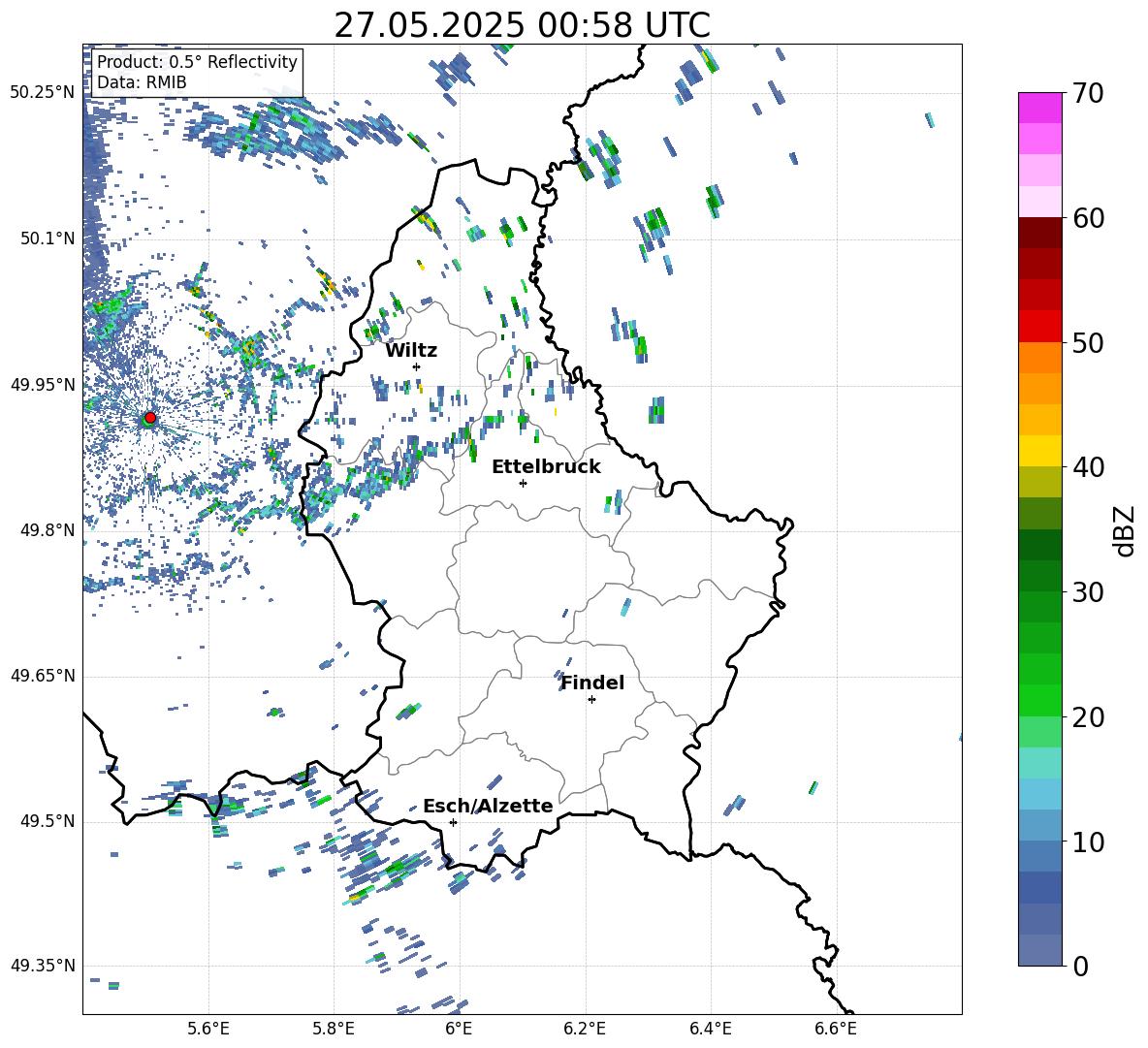Click the 49.65°N latitude label
Image resolution: width=1148 pixels, height=1048 pixels.
click(x=43, y=675)
